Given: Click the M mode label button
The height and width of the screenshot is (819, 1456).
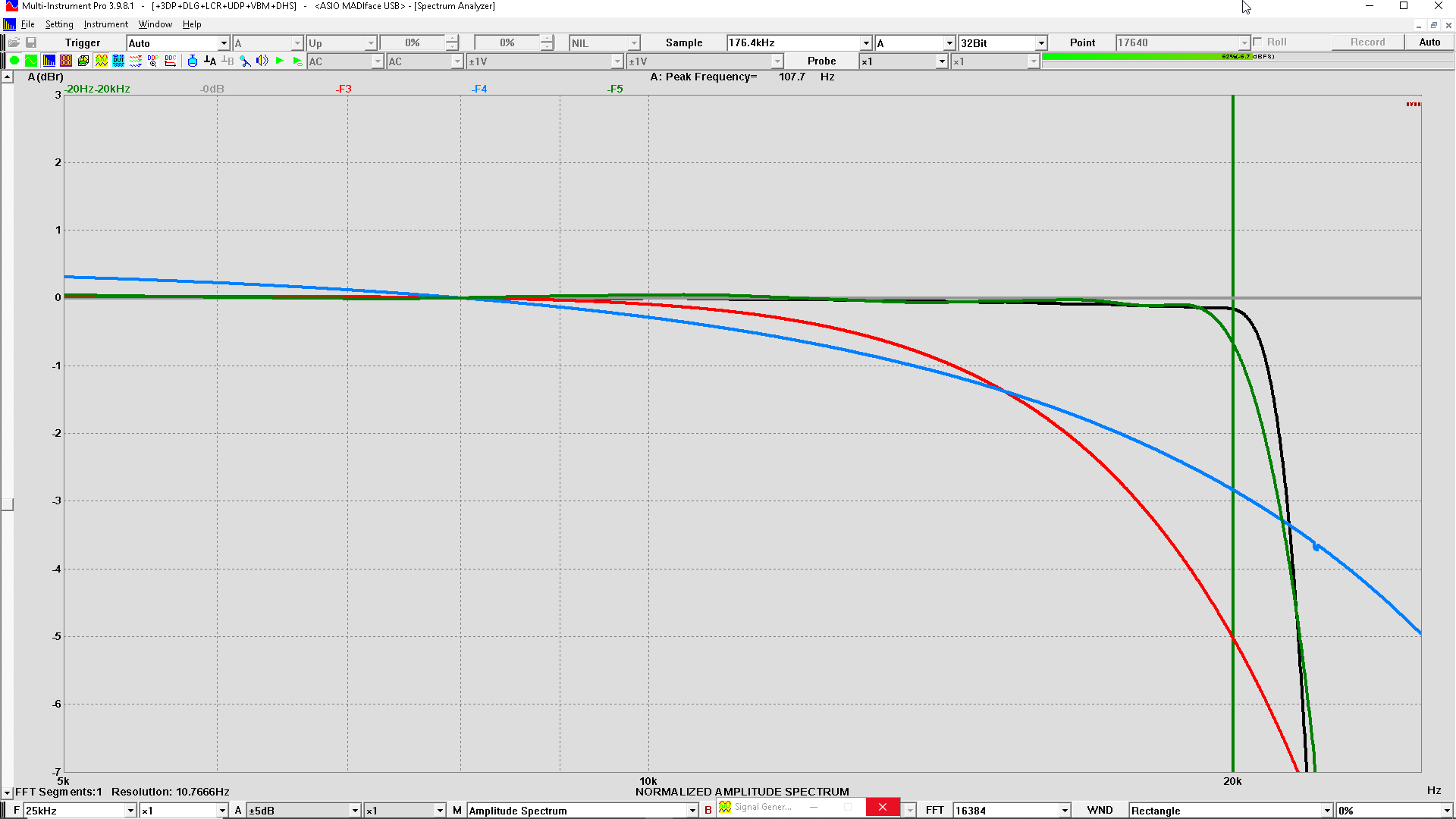Looking at the screenshot, I should click(x=457, y=811).
